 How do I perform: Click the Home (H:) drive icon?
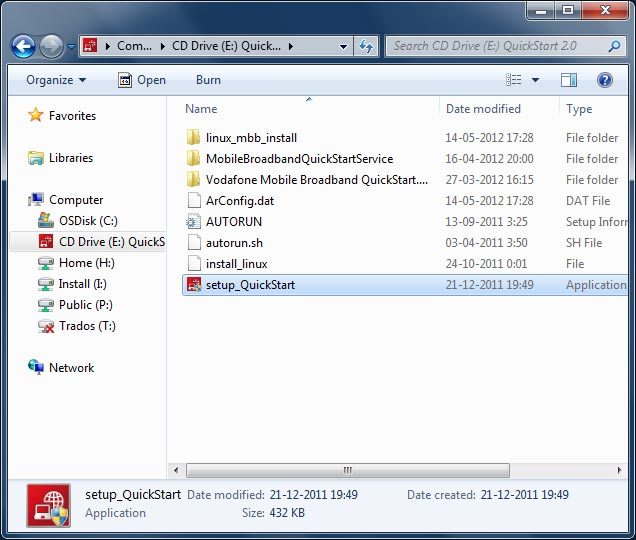45,263
